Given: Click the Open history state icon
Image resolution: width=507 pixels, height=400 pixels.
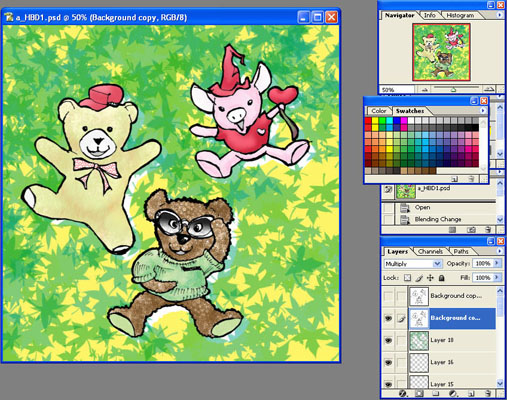Looking at the screenshot, I should (404, 208).
